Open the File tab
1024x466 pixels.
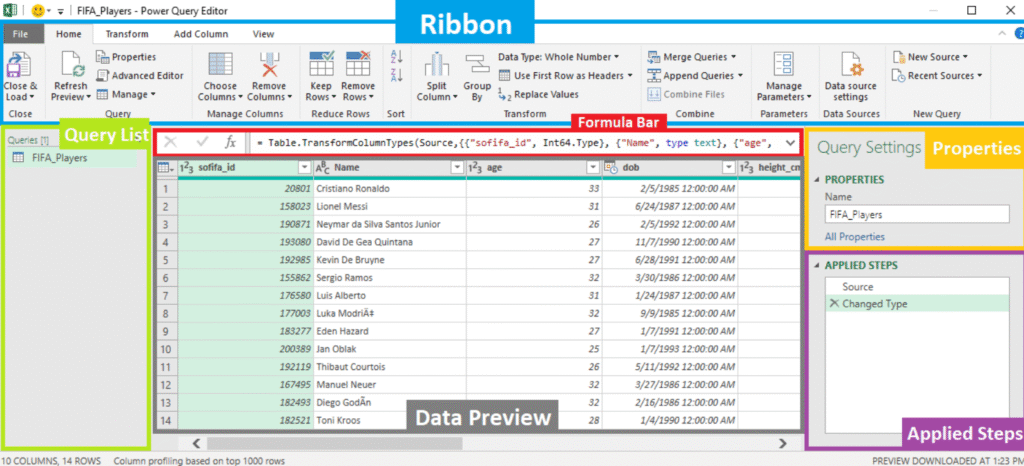pyautogui.click(x=20, y=34)
